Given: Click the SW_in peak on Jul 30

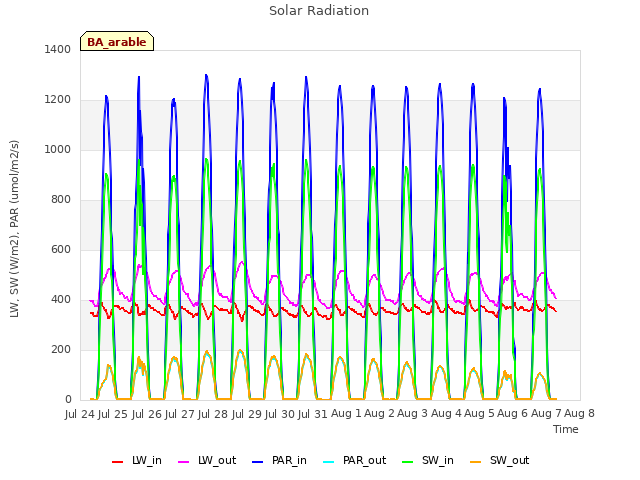Looking at the screenshot, I should [x=306, y=160].
